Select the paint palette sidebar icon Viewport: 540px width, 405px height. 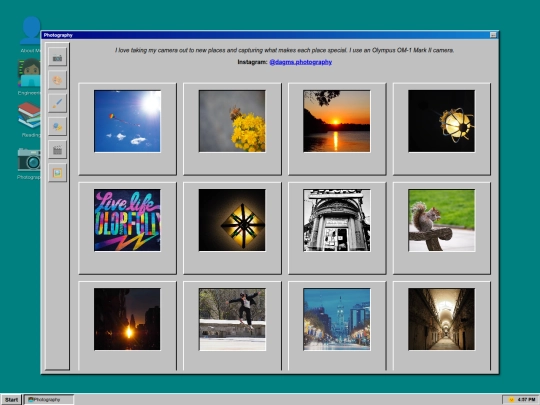[x=57, y=80]
